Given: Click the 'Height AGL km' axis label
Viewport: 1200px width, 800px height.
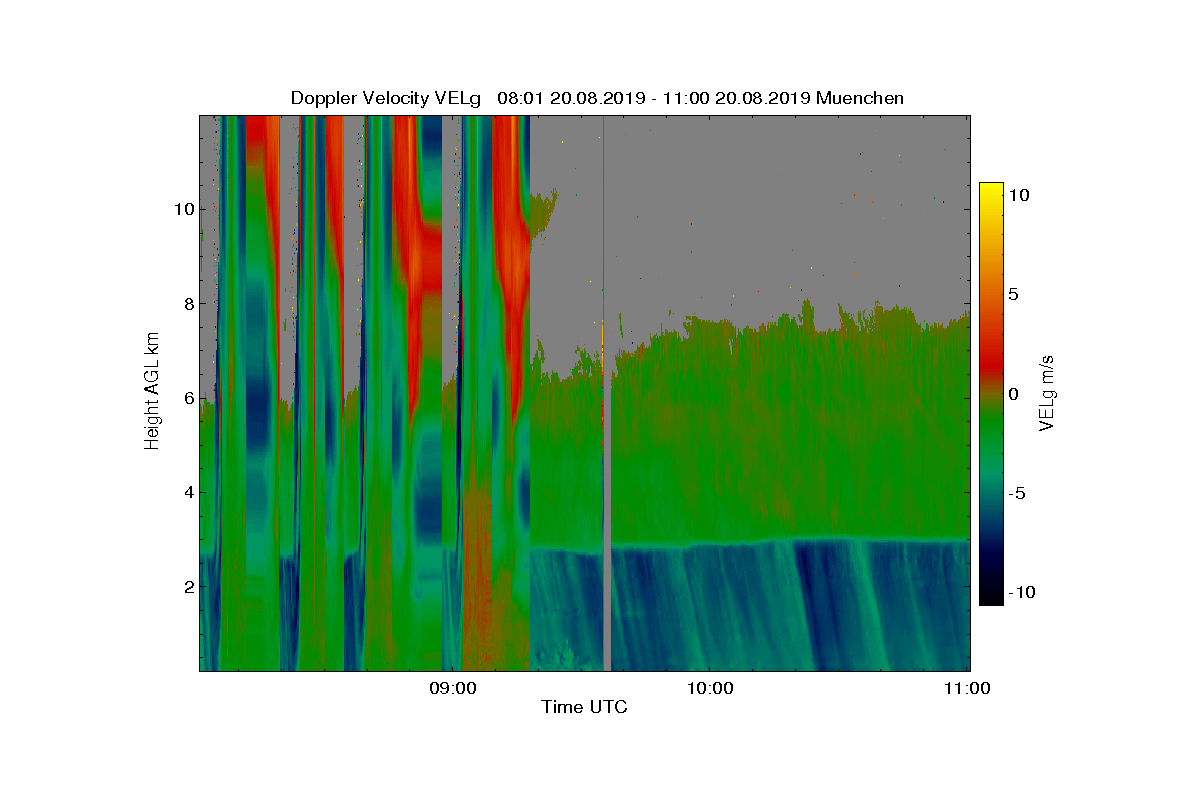Looking at the screenshot, I should [x=152, y=392].
